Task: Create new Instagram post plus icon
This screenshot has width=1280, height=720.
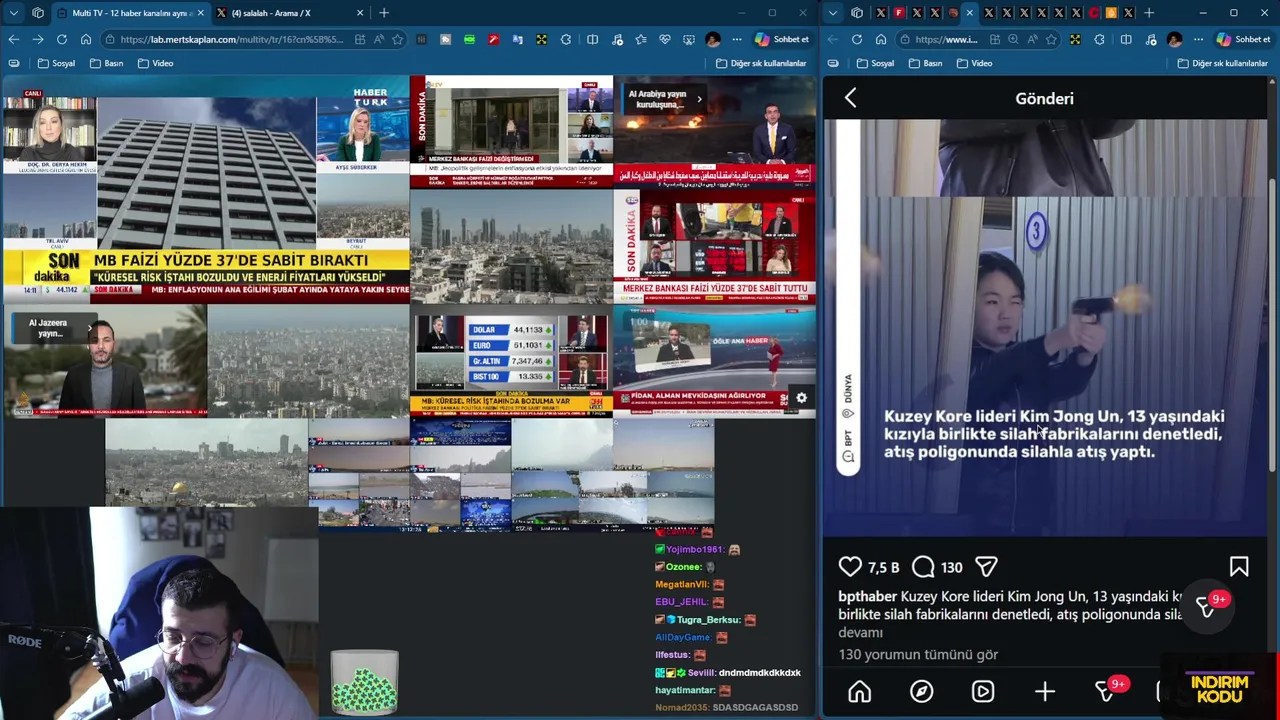Action: [1045, 692]
